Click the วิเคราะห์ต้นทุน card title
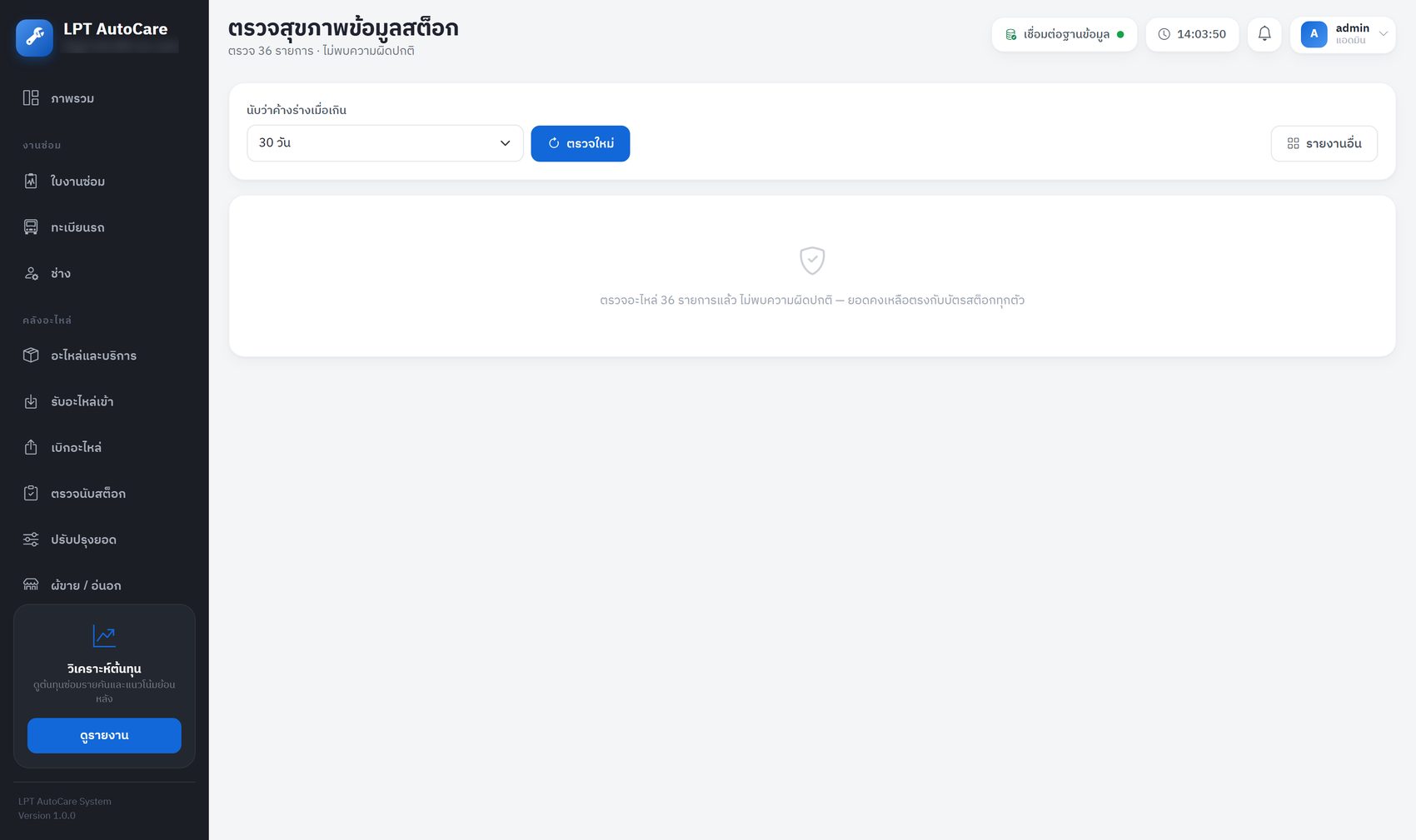 click(104, 669)
